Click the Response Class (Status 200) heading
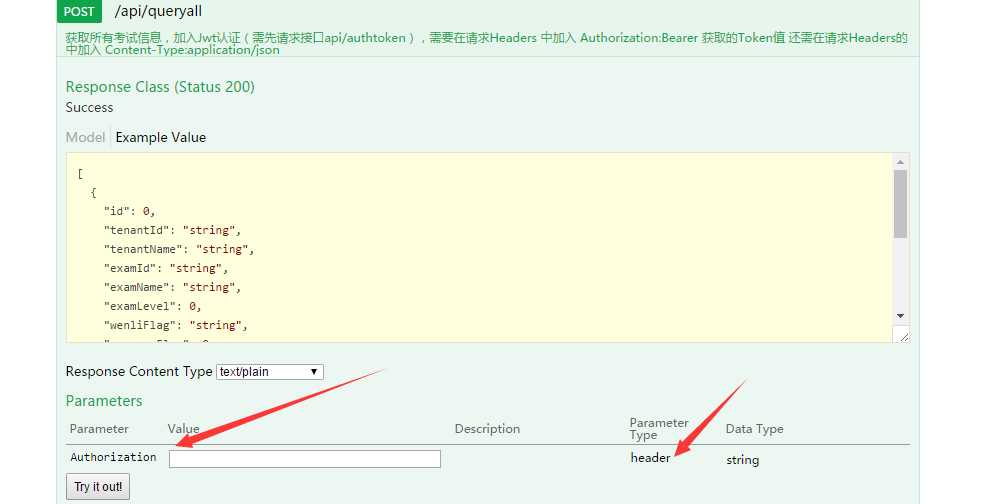This screenshot has height=504, width=981. [160, 87]
